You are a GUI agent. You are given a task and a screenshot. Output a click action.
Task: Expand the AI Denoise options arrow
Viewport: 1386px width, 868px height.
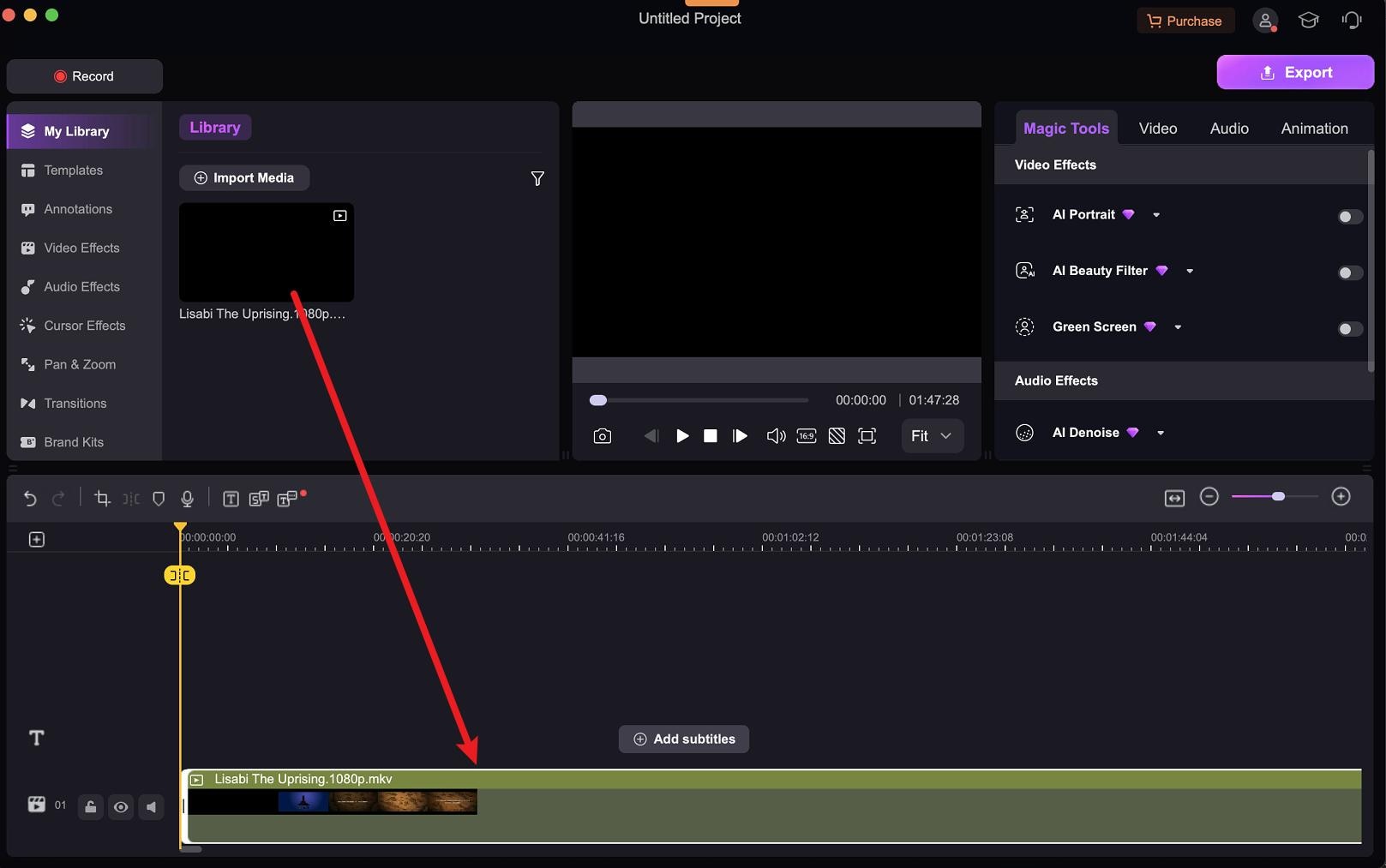tap(1161, 433)
